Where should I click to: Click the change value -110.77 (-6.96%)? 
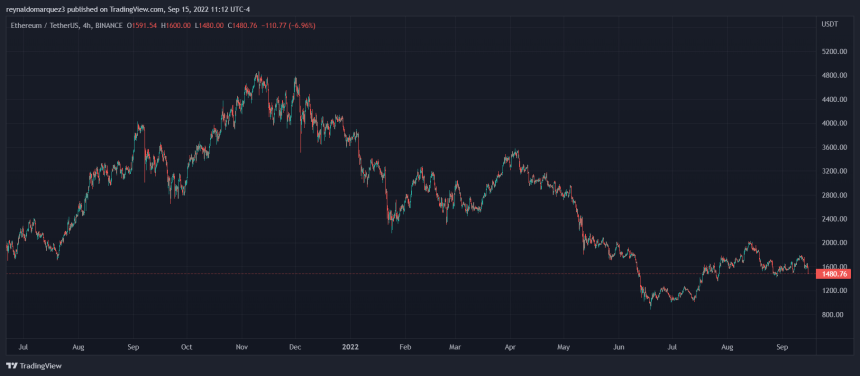point(287,26)
